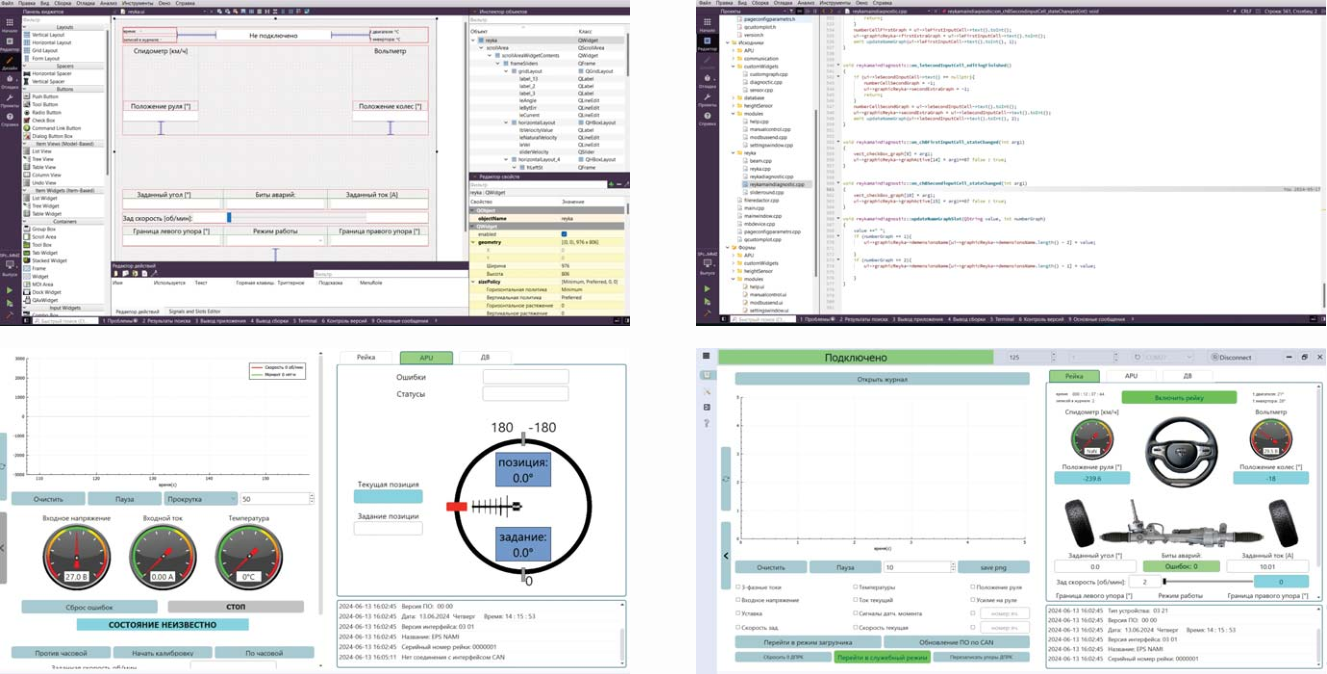Select Push Button in the widget panel
Viewport: 1327px width, 674px height.
click(x=44, y=96)
